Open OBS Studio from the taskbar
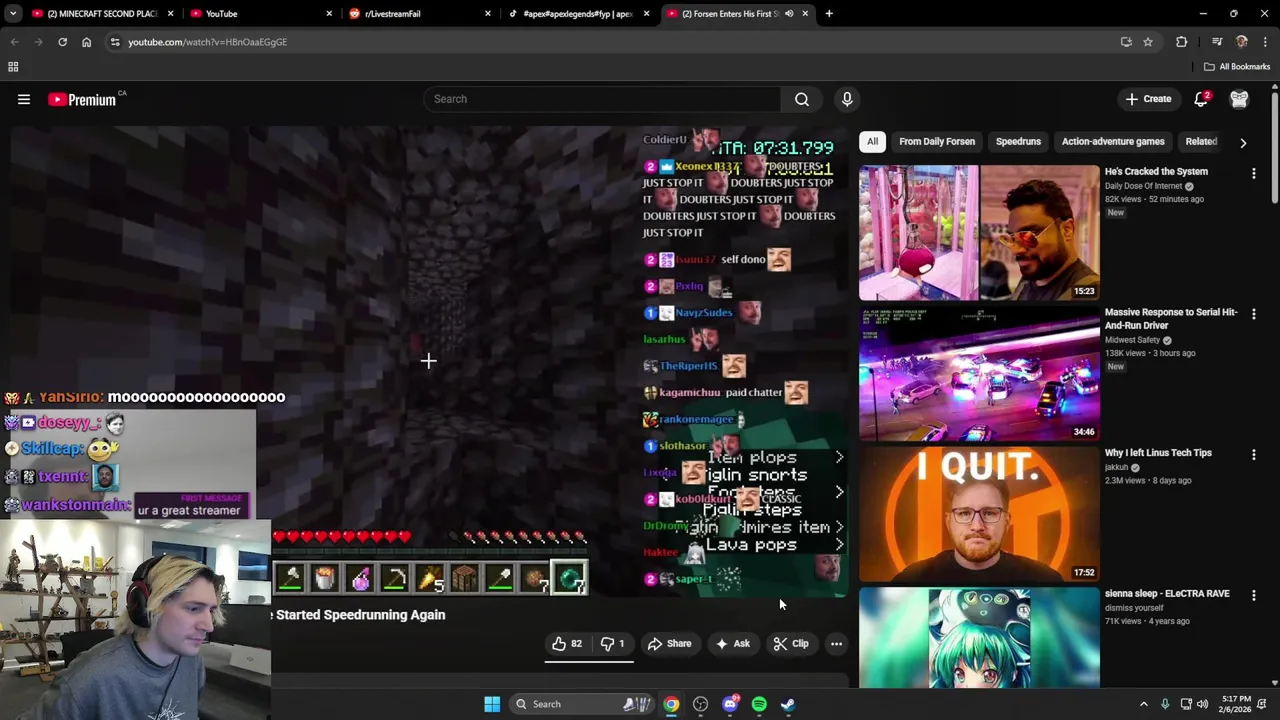 (700, 704)
